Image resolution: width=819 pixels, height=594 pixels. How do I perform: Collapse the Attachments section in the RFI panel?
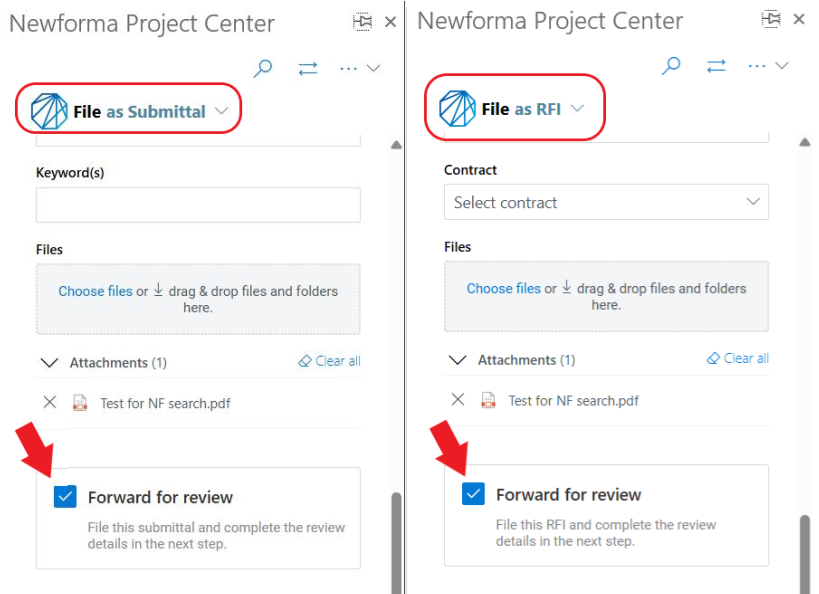[x=458, y=360]
